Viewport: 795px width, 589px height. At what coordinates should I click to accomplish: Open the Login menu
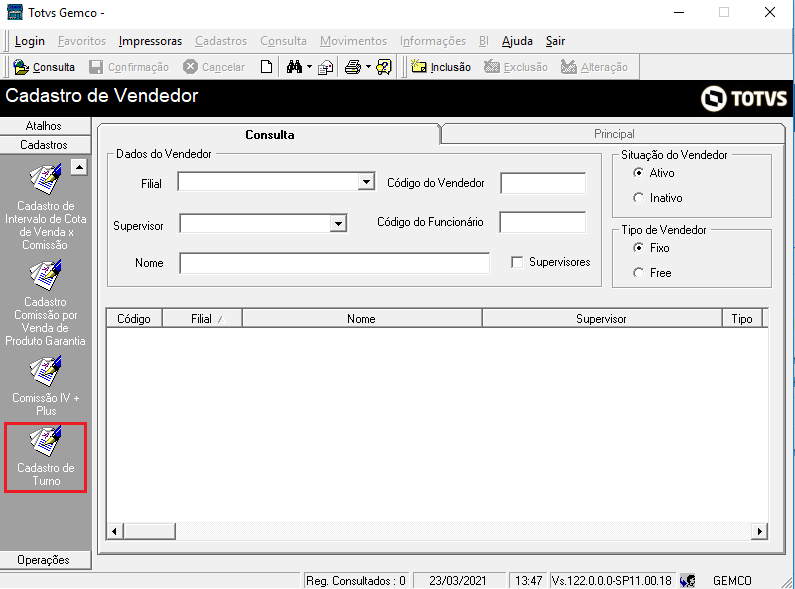pos(29,41)
